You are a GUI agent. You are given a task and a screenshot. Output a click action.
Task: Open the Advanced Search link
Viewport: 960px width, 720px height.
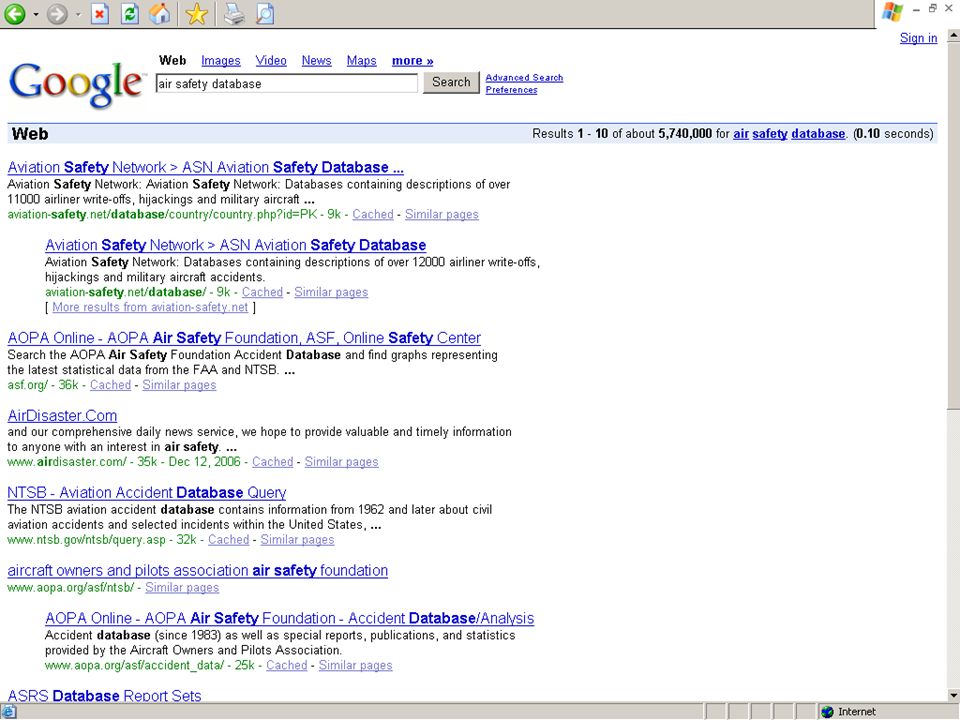tap(524, 78)
